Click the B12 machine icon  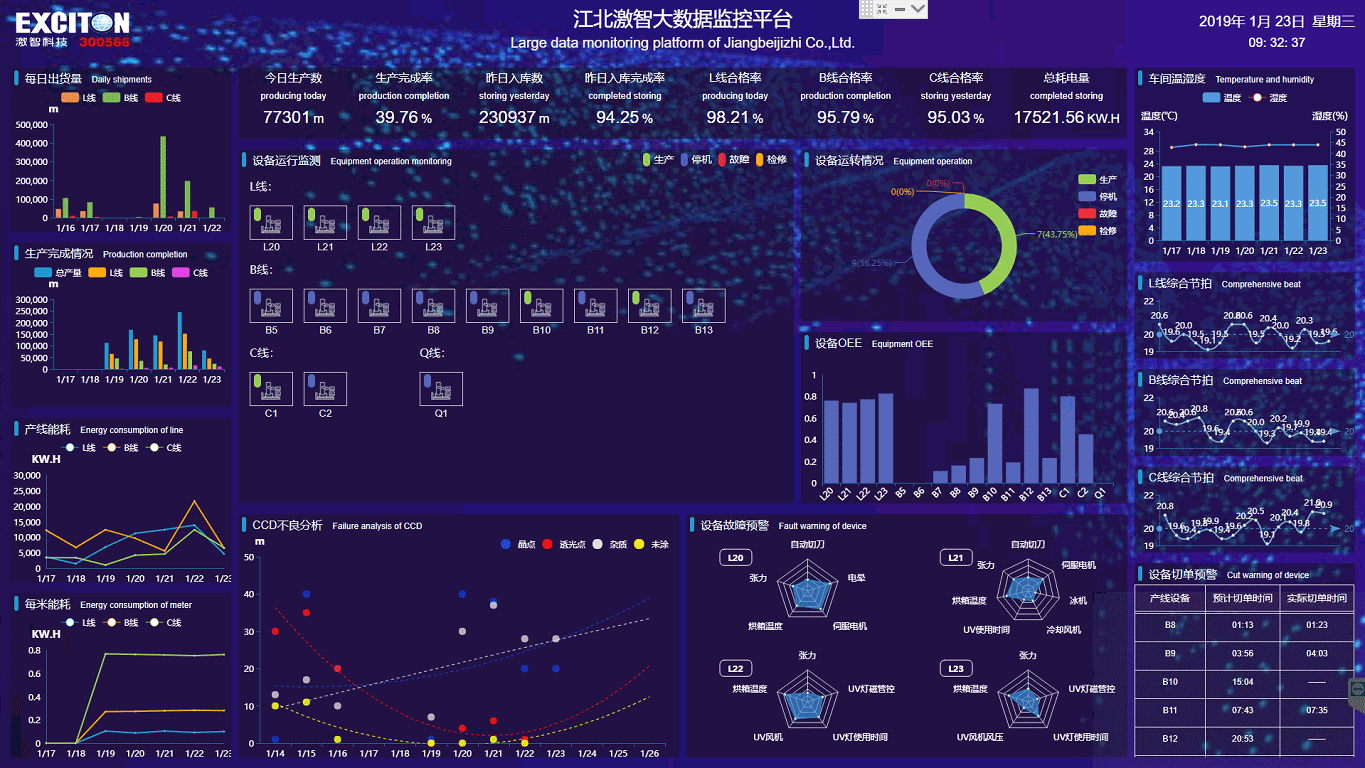649,306
